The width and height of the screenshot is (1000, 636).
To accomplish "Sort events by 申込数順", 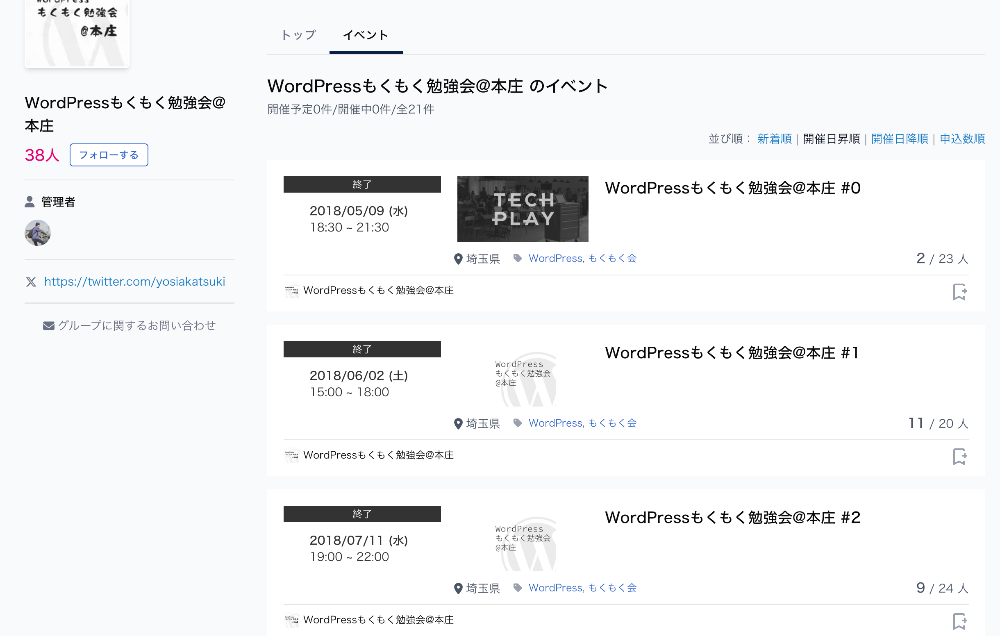I will (x=962, y=139).
